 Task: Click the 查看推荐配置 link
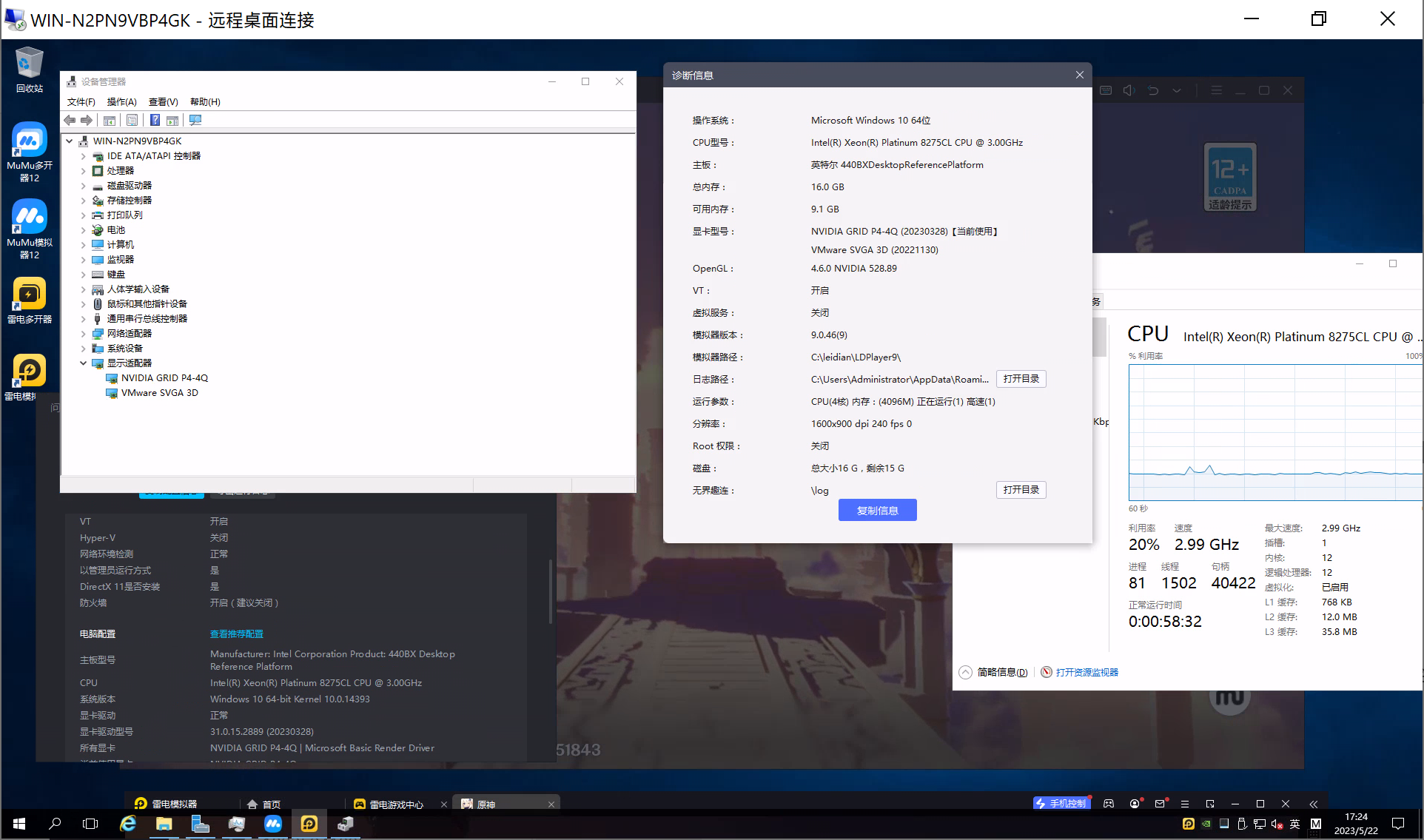pyautogui.click(x=236, y=634)
